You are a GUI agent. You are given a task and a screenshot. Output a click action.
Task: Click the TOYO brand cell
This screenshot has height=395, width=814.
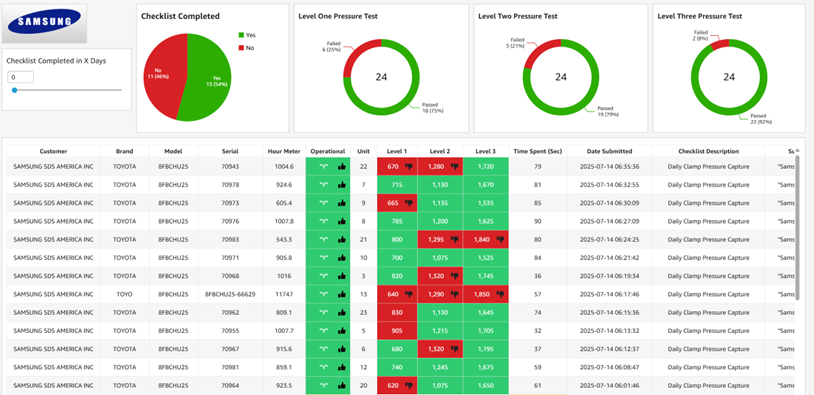[x=125, y=294]
